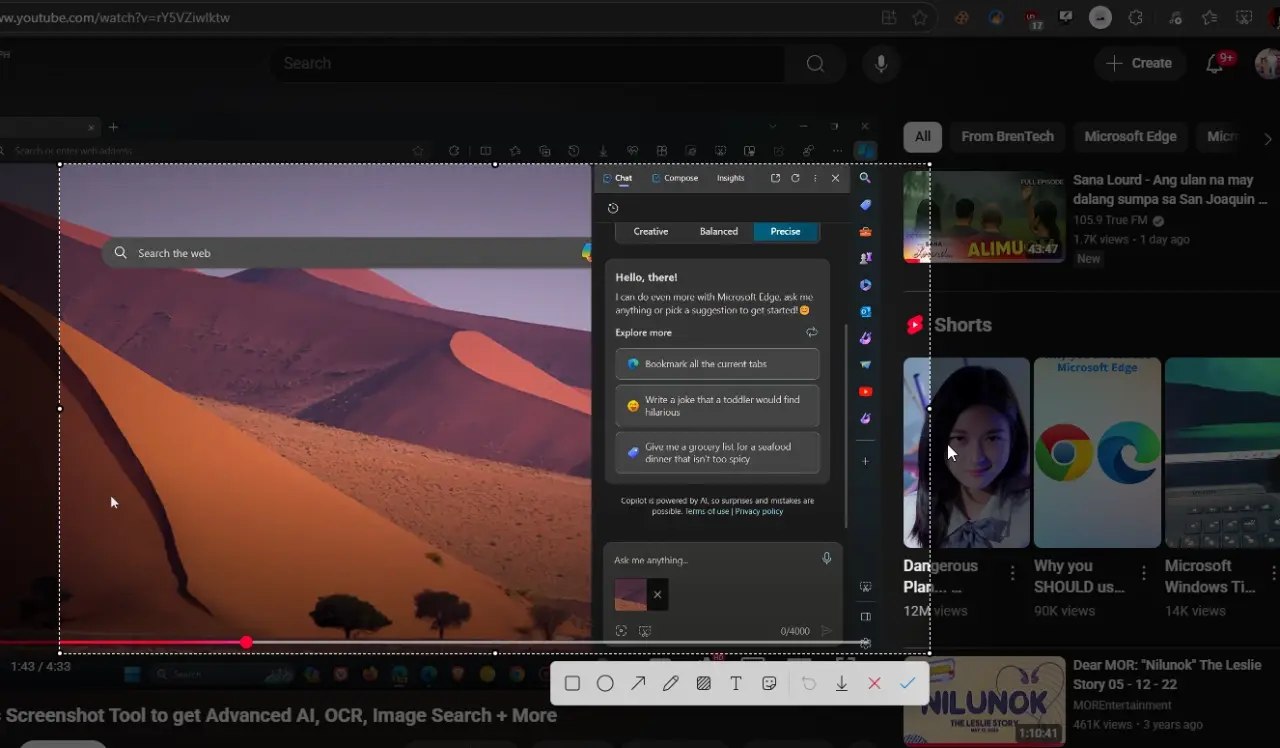Open the favorites list icon in browser toolbar
1280x748 pixels.
click(x=1210, y=17)
